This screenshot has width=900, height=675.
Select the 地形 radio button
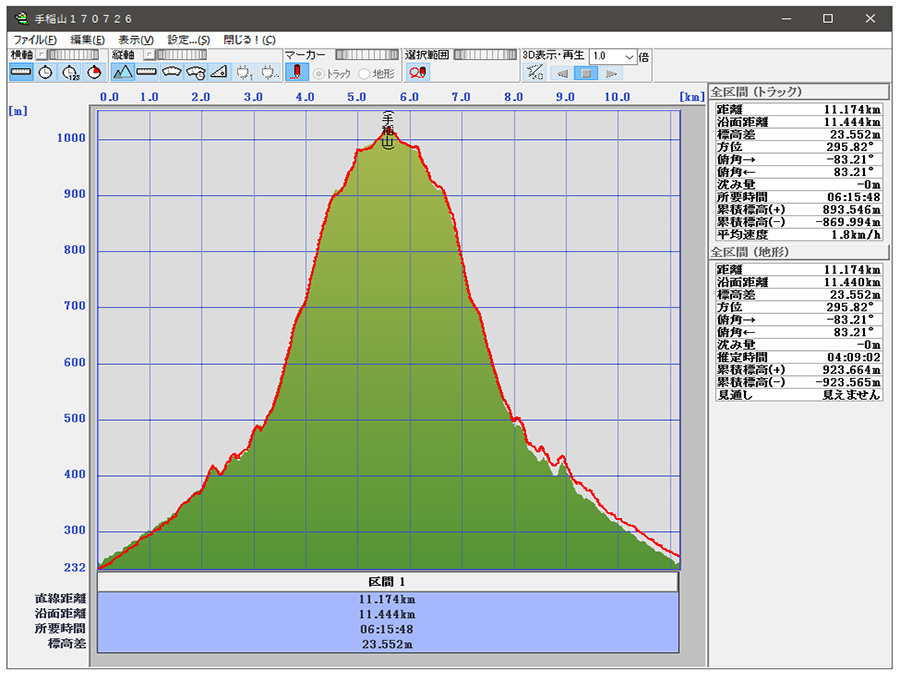coord(364,73)
